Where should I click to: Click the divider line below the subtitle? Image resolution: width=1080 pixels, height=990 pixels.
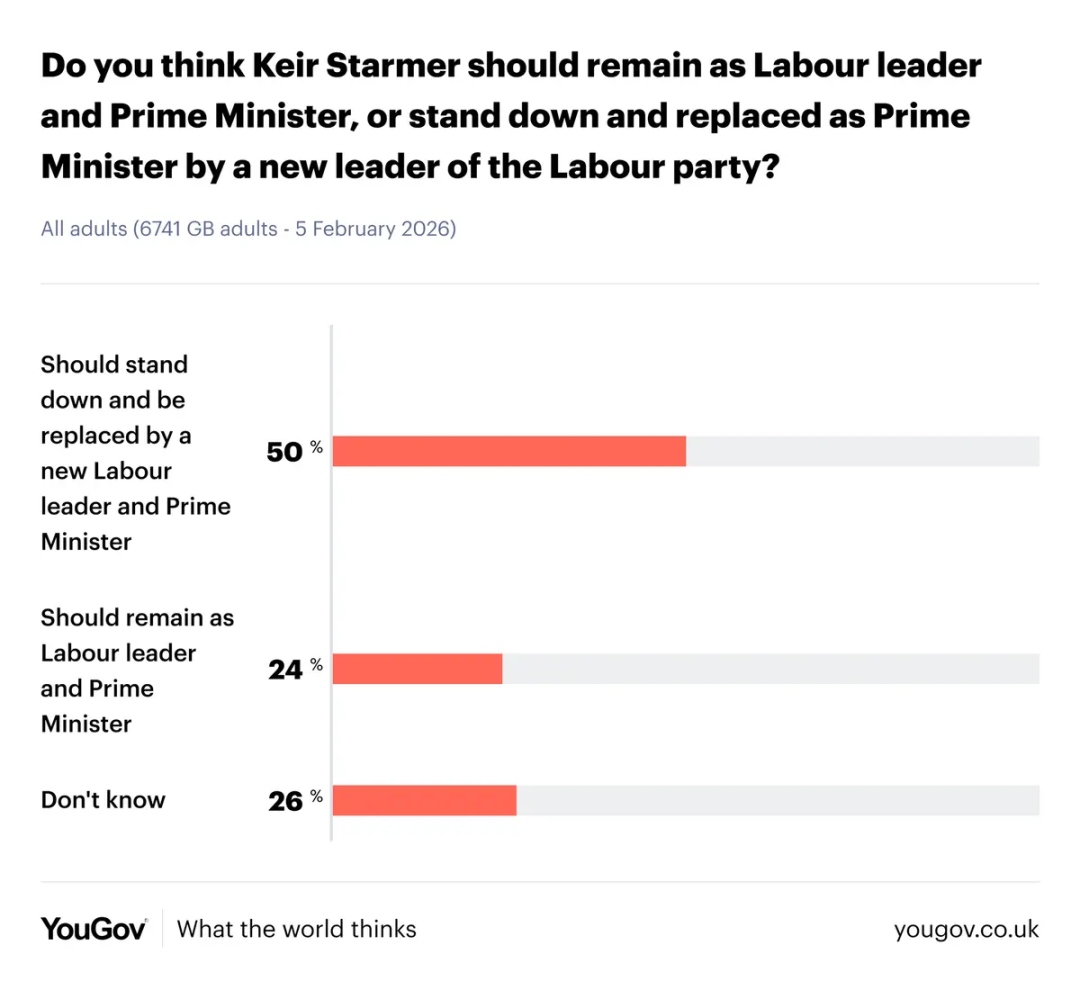click(x=540, y=284)
